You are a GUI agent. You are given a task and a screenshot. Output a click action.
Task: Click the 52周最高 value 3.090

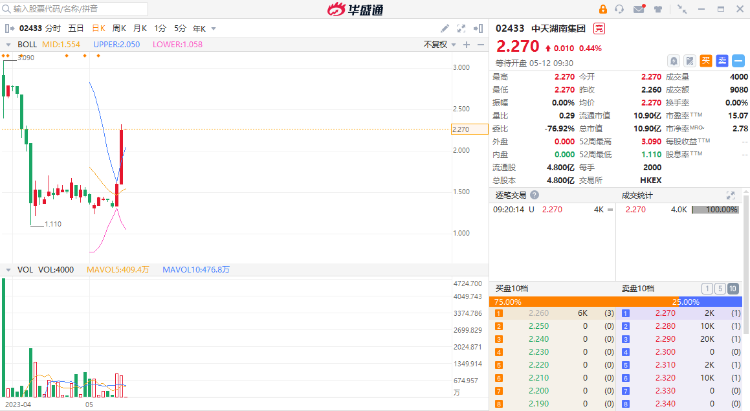pyautogui.click(x=651, y=142)
